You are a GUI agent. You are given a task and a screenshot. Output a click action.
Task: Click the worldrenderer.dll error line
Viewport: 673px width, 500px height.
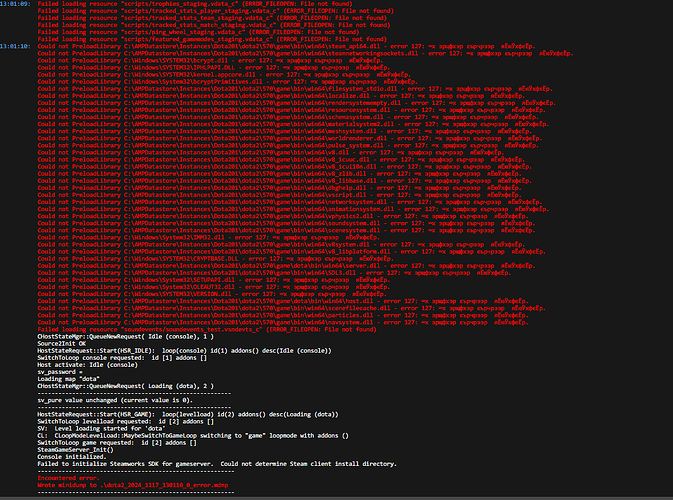pyautogui.click(x=290, y=138)
